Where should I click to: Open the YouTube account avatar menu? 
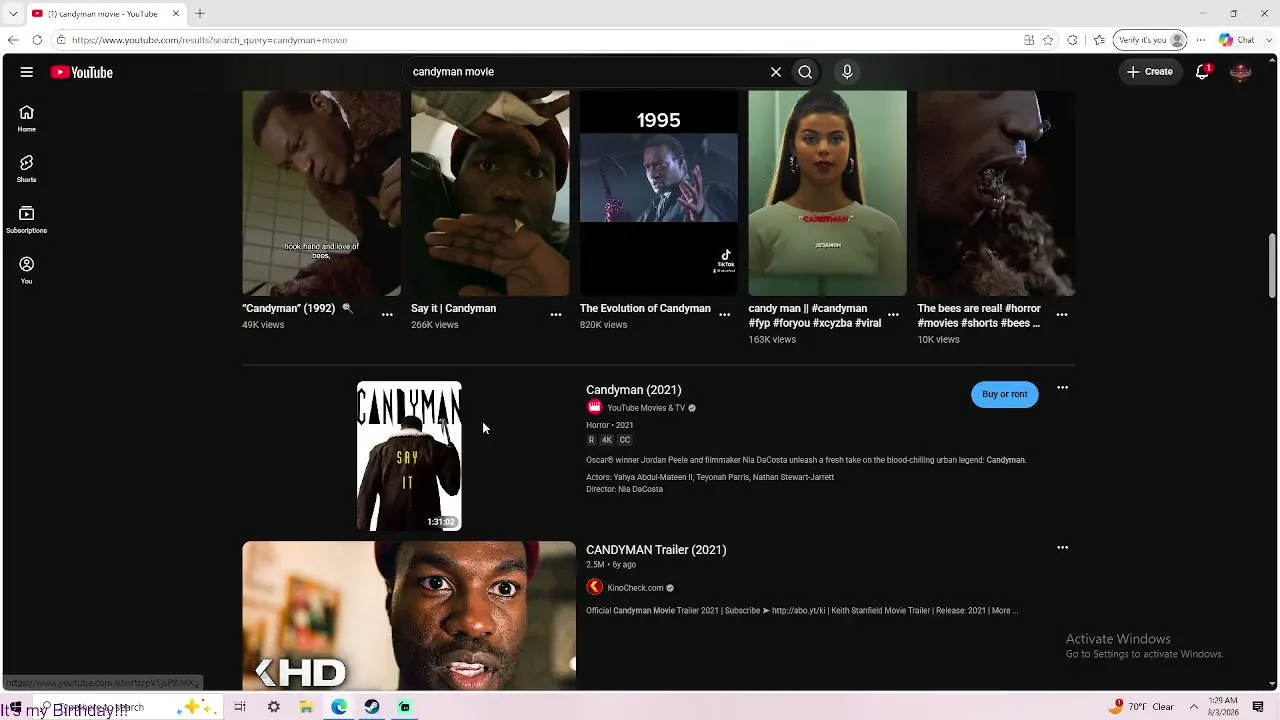pyautogui.click(x=1241, y=72)
